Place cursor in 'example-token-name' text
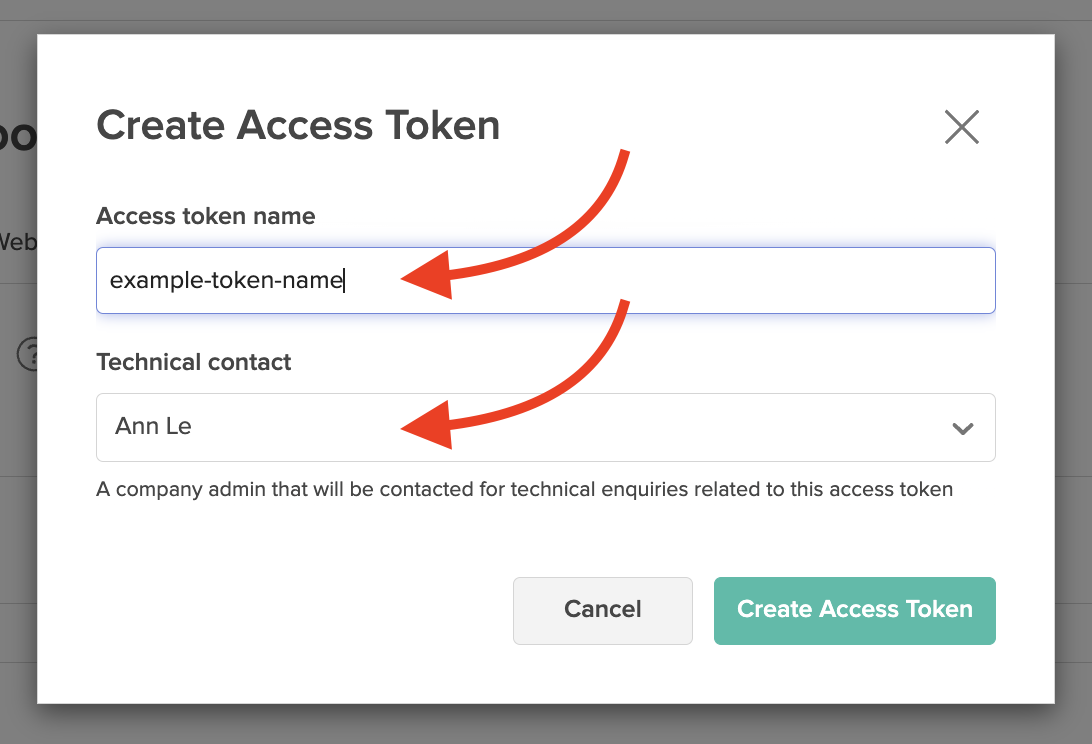Screen dimensions: 1092x744 (x=226, y=280)
